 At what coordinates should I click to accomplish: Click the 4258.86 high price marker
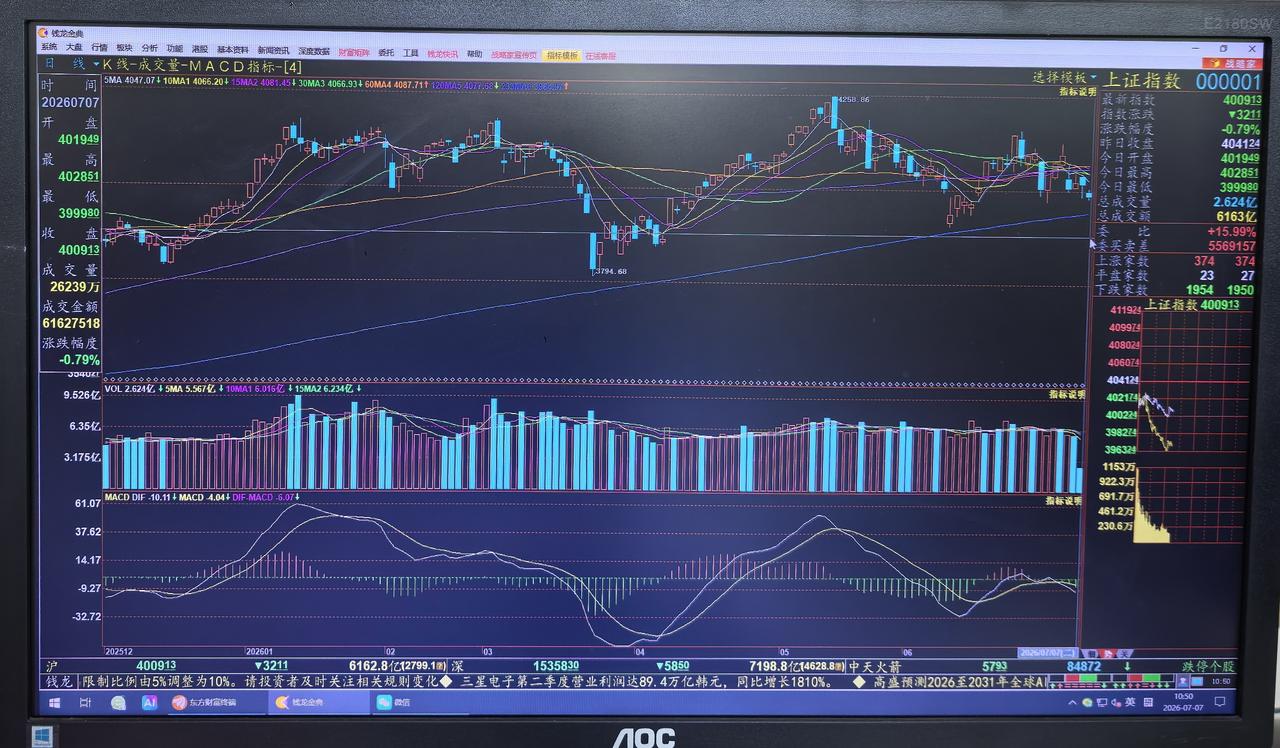[x=852, y=100]
